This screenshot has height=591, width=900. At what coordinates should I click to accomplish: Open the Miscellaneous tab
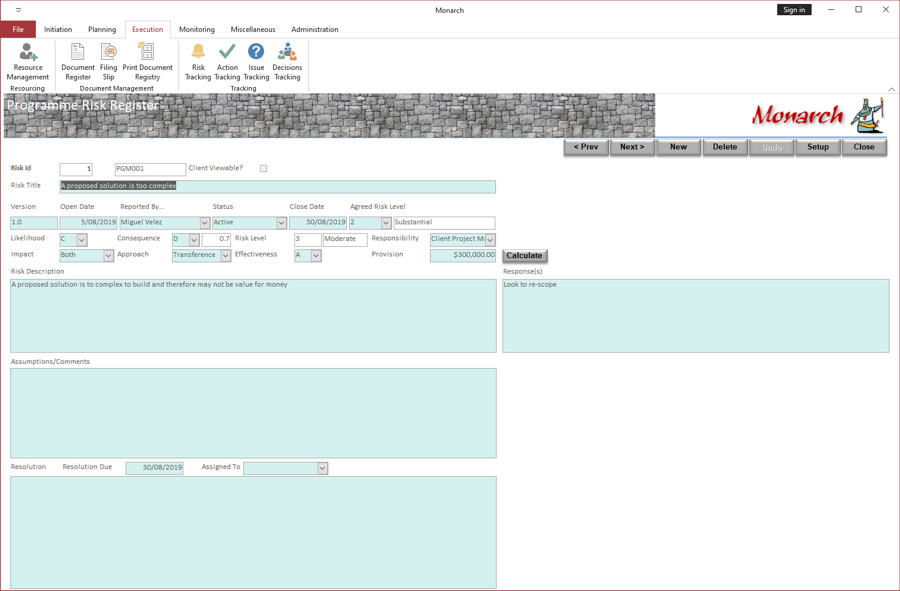(x=253, y=29)
